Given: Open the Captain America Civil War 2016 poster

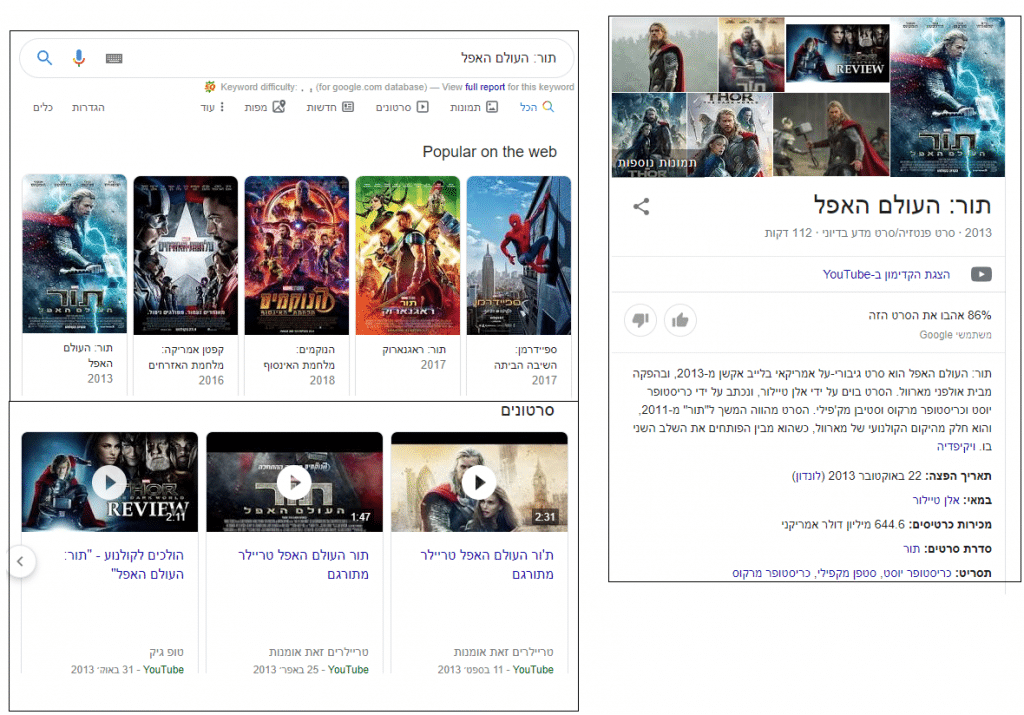Looking at the screenshot, I should click(185, 256).
